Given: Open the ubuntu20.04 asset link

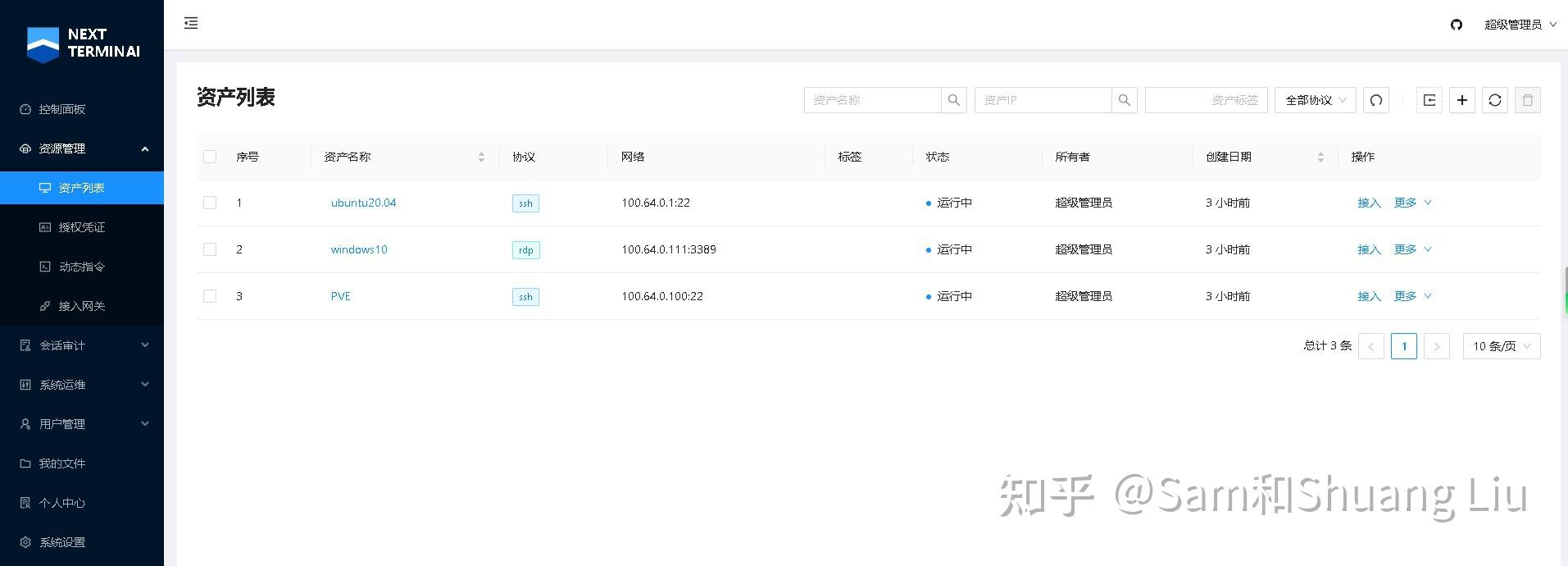Looking at the screenshot, I should [363, 203].
